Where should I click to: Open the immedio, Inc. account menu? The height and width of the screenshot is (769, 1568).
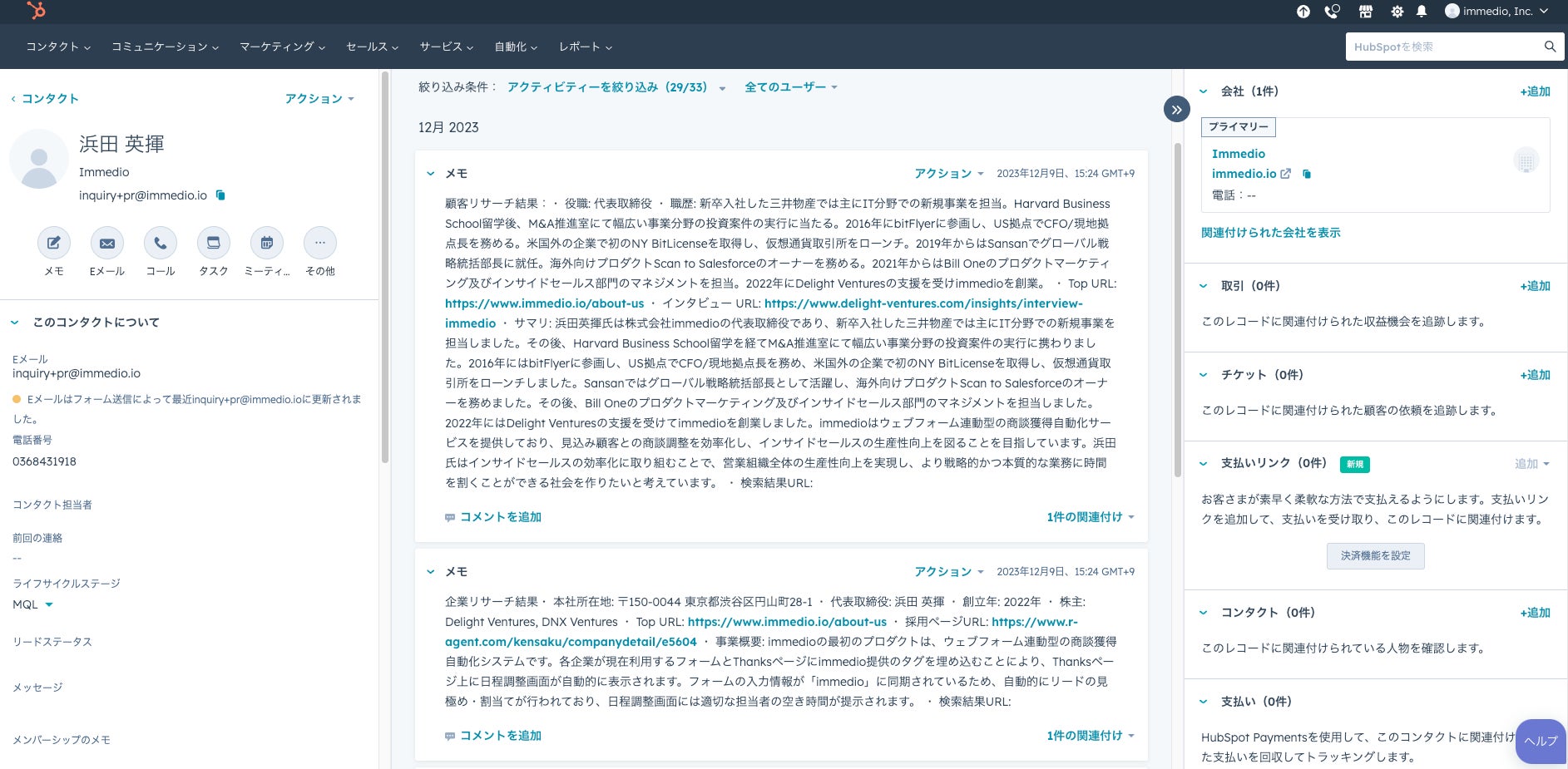click(1496, 12)
